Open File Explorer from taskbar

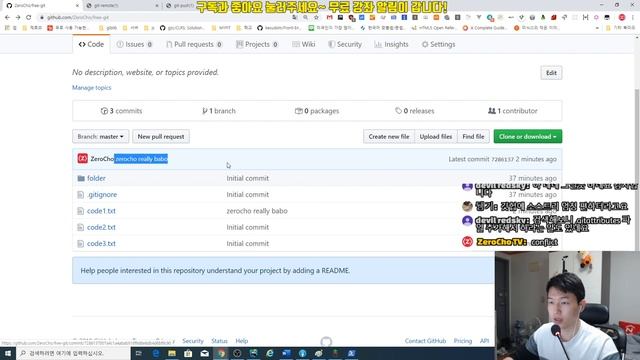click(x=172, y=353)
